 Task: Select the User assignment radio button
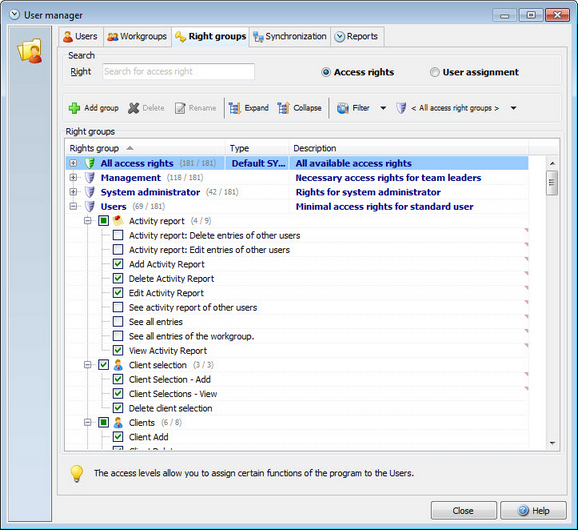pyautogui.click(x=435, y=72)
